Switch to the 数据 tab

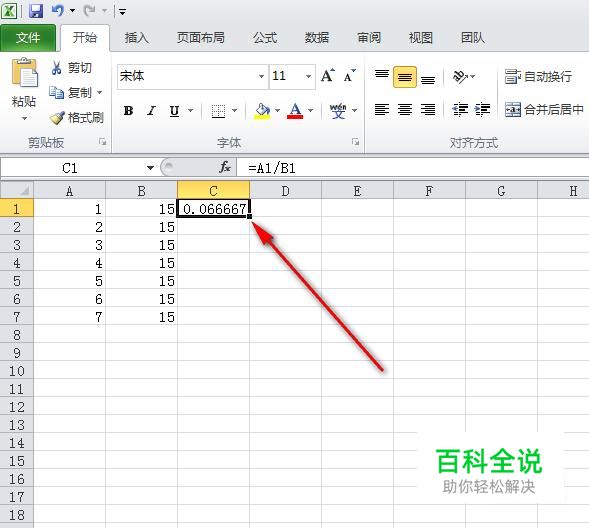pyautogui.click(x=317, y=38)
